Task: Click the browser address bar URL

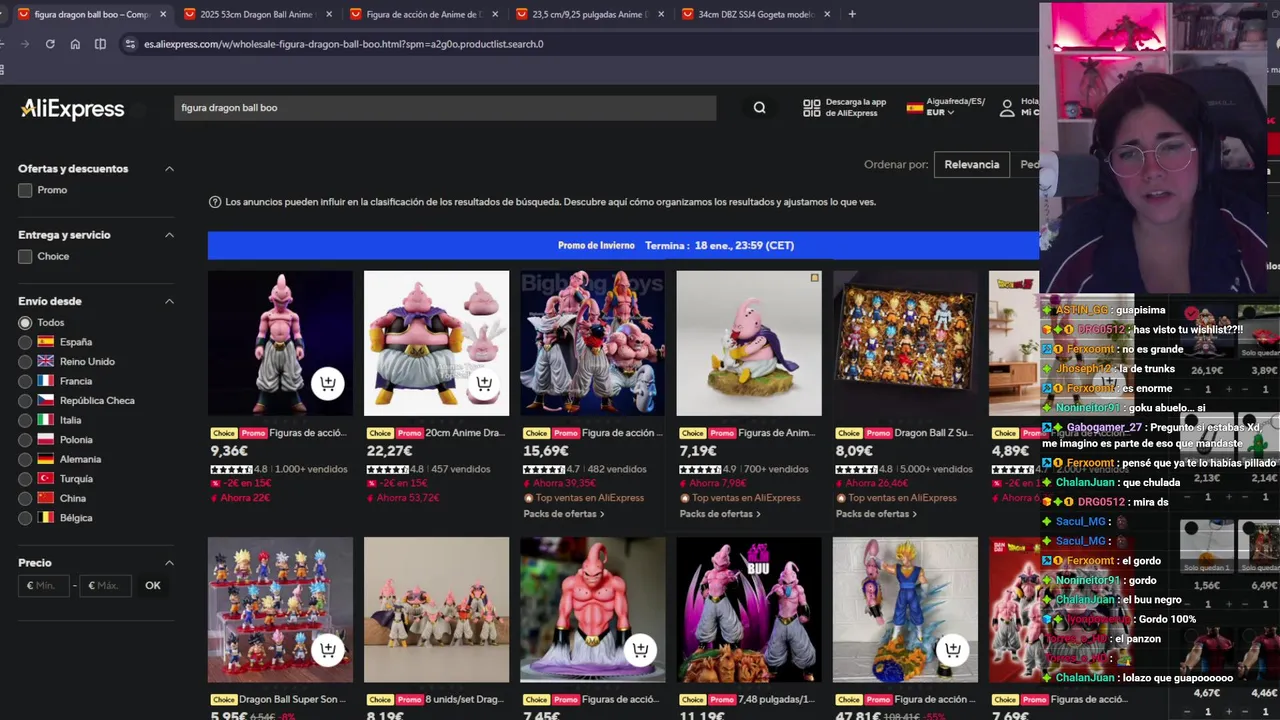Action: point(344,44)
